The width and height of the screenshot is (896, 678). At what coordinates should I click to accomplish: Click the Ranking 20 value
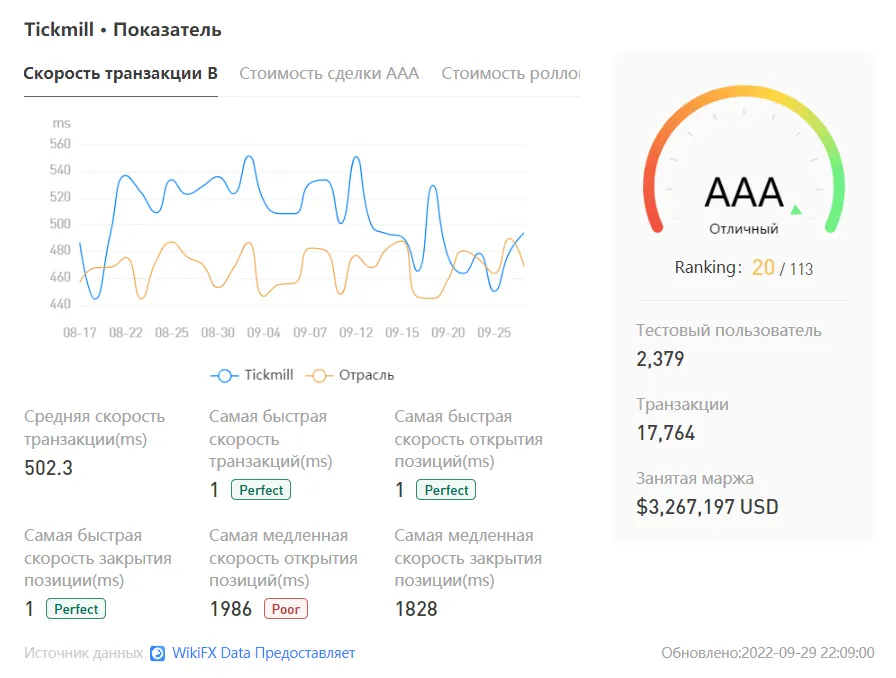click(x=763, y=268)
